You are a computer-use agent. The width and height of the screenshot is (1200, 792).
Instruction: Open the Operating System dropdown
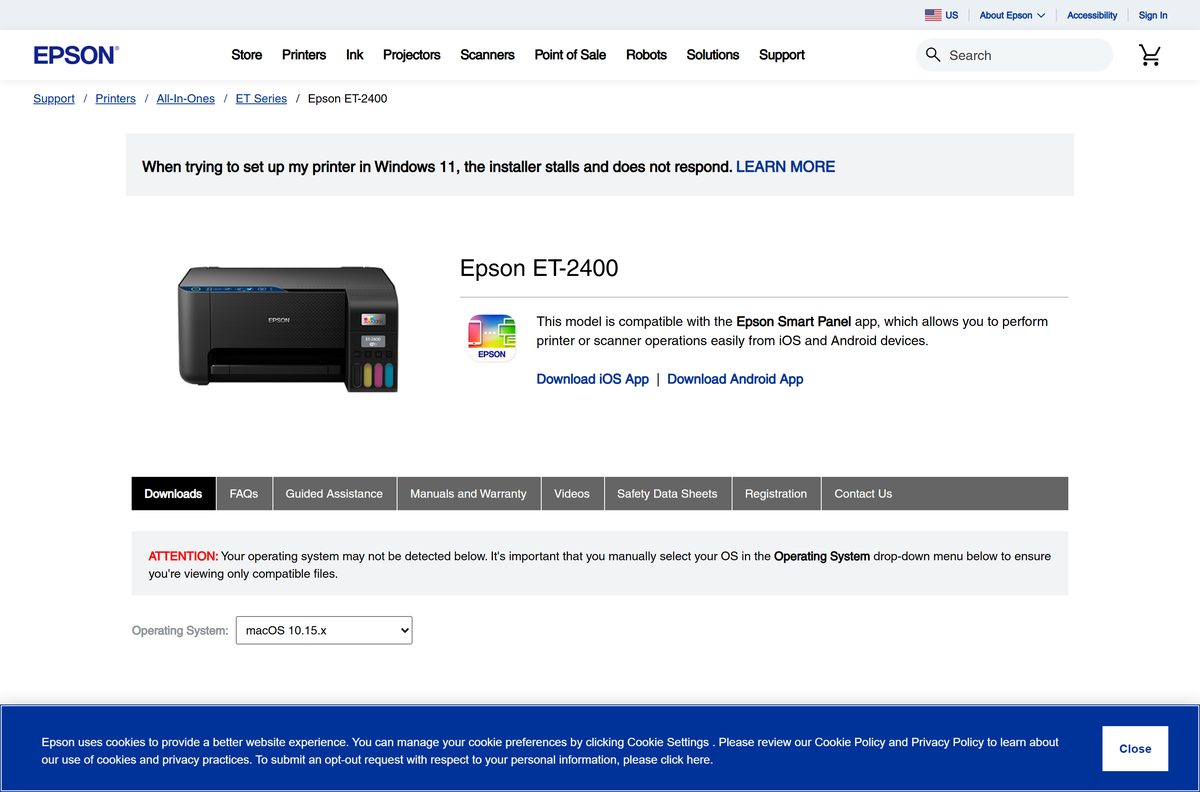pyautogui.click(x=324, y=630)
